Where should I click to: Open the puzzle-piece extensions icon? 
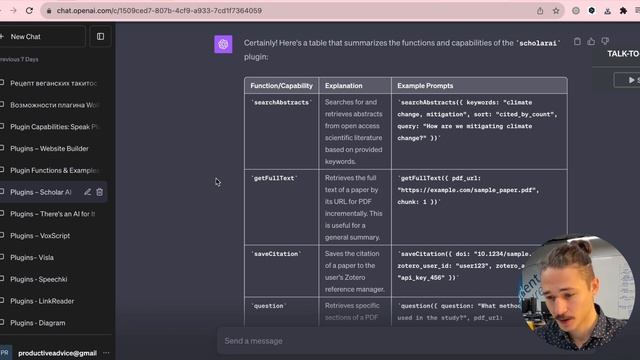(623, 11)
